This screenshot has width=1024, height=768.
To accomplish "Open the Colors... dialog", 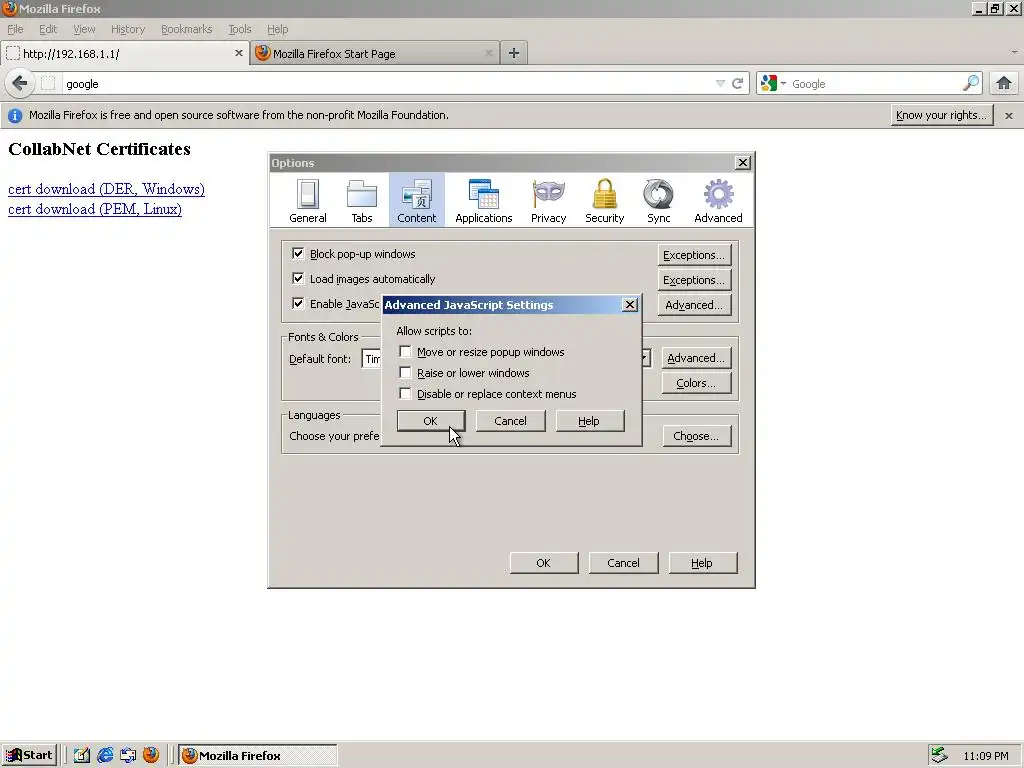I will tap(696, 383).
